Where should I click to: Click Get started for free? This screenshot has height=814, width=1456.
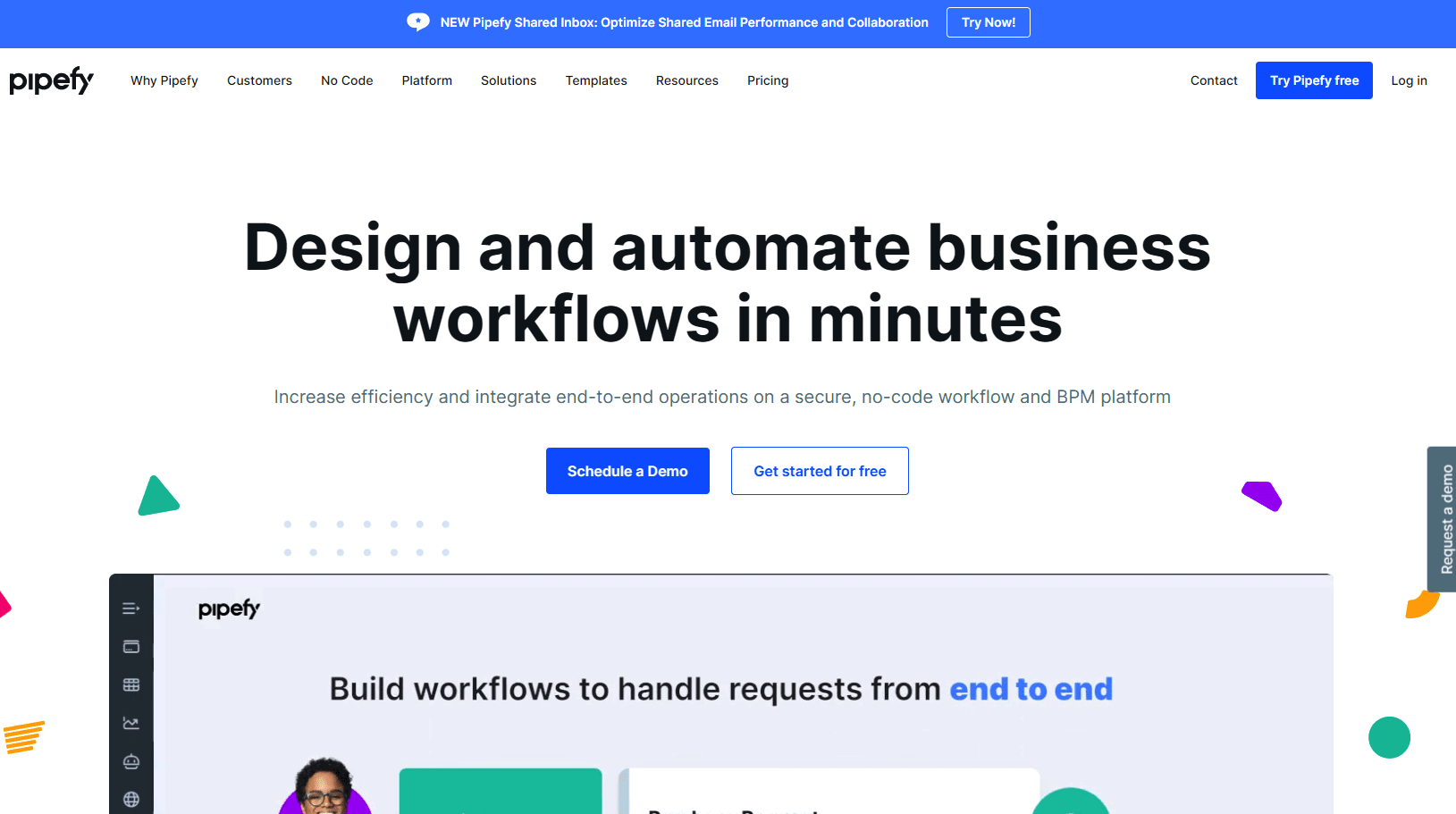[820, 471]
